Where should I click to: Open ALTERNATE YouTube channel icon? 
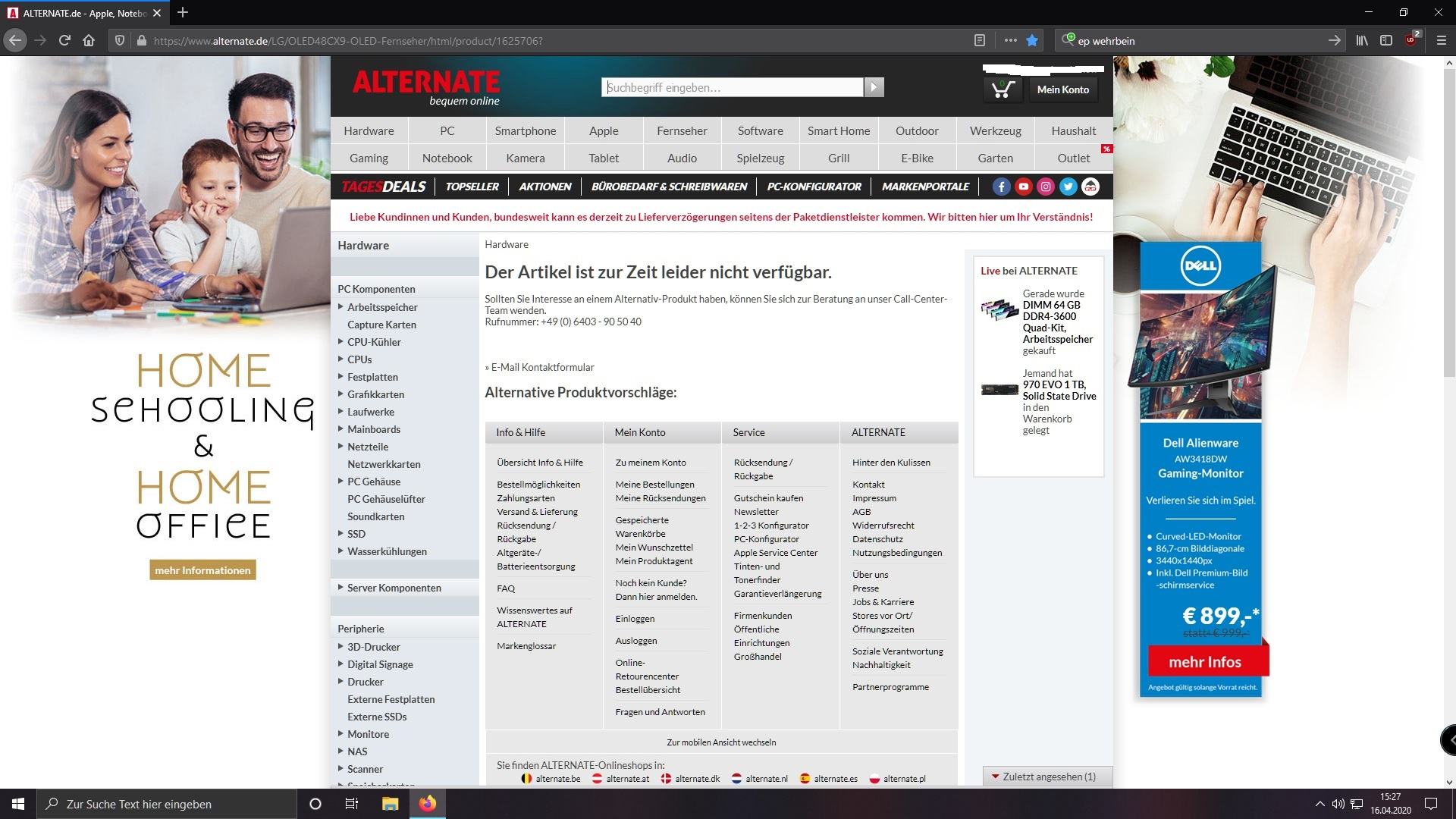tap(1024, 187)
